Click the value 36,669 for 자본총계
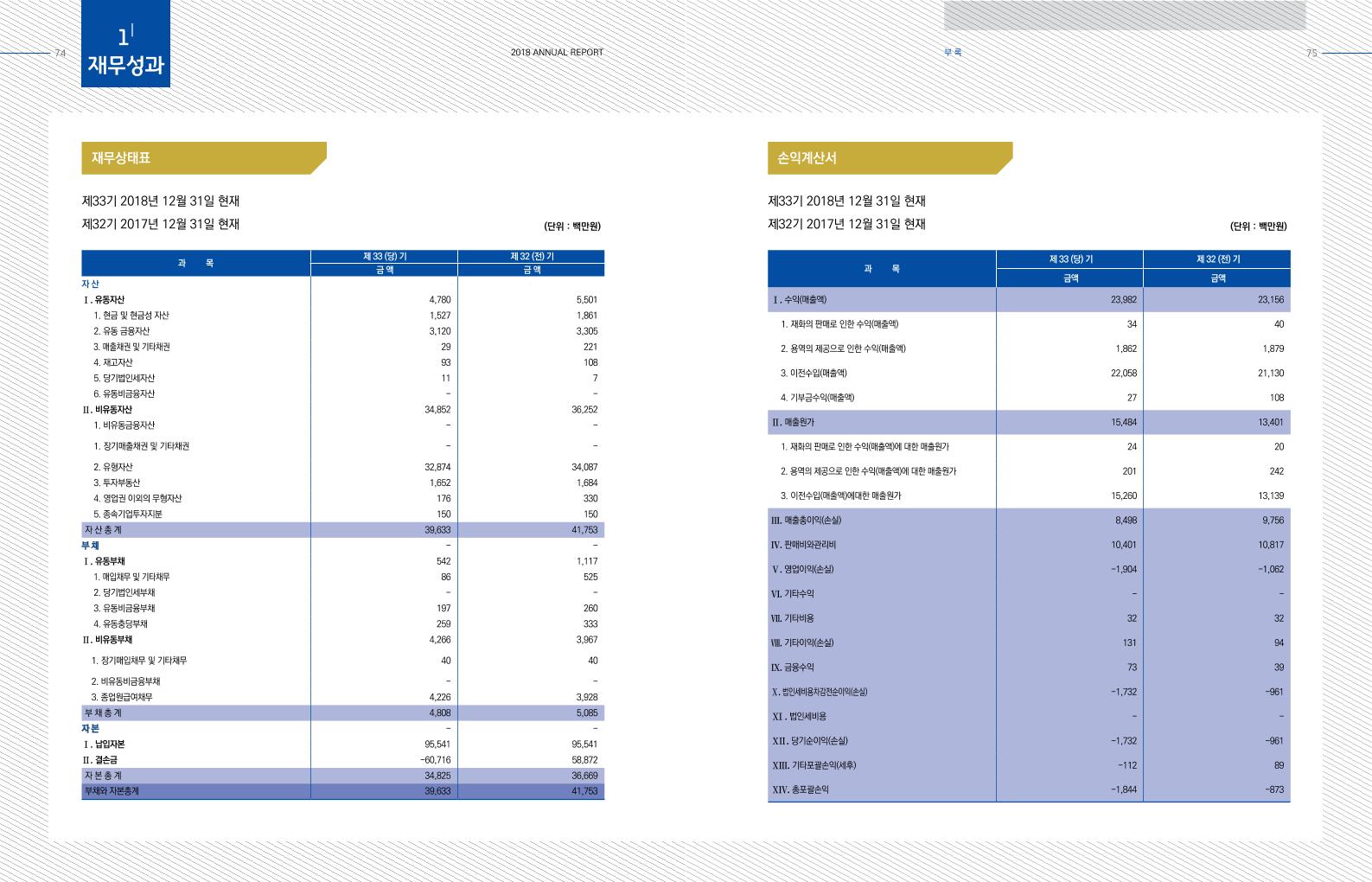Image resolution: width=1372 pixels, height=882 pixels. [x=584, y=776]
